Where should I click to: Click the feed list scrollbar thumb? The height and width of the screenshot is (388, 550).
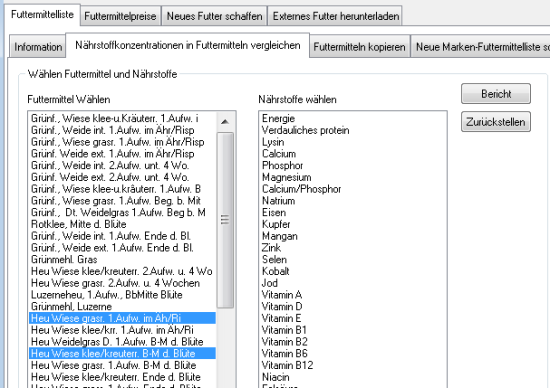pos(225,220)
